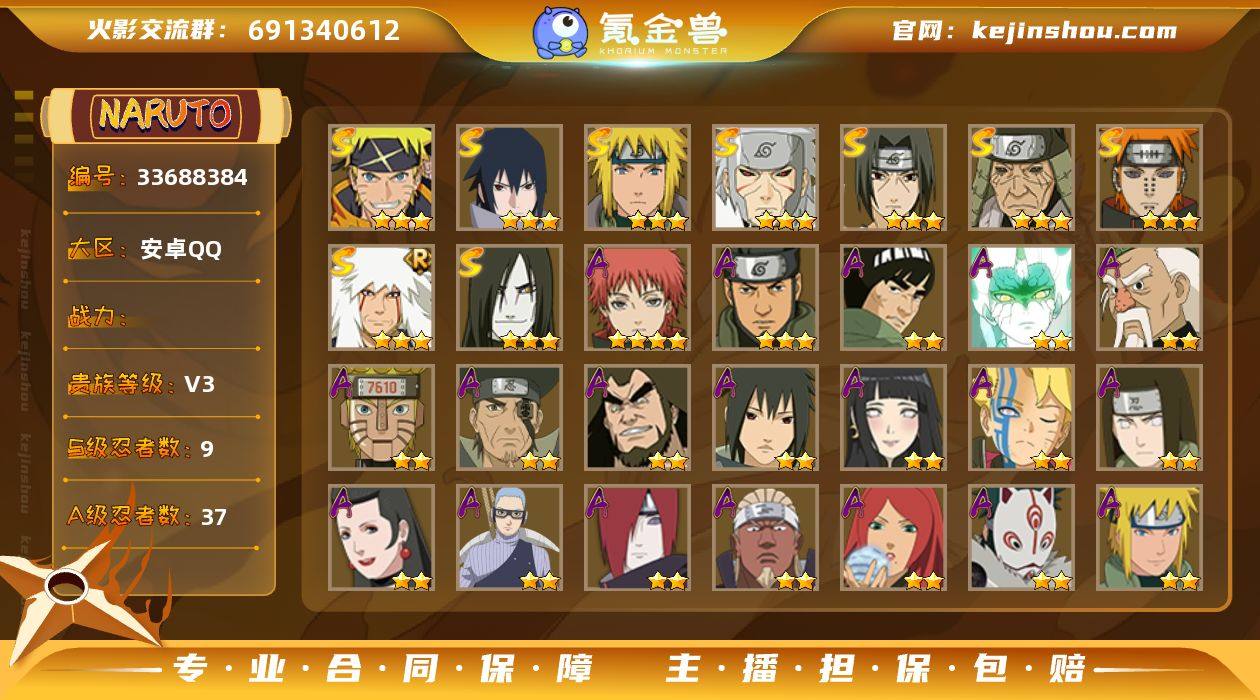Click the blue monster mascot logo
The width and height of the screenshot is (1260, 700).
pyautogui.click(x=559, y=31)
